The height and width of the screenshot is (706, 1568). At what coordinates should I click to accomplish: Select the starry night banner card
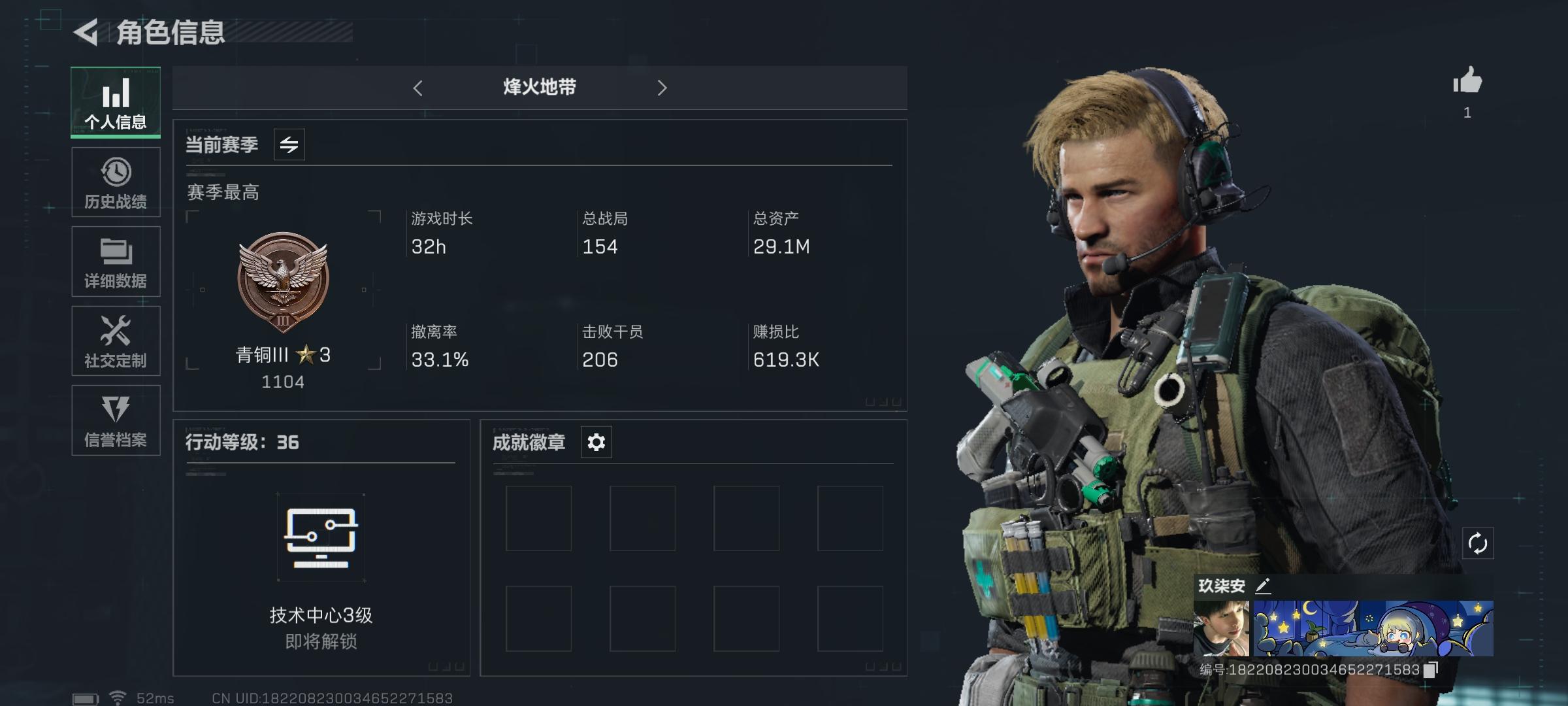point(1373,629)
